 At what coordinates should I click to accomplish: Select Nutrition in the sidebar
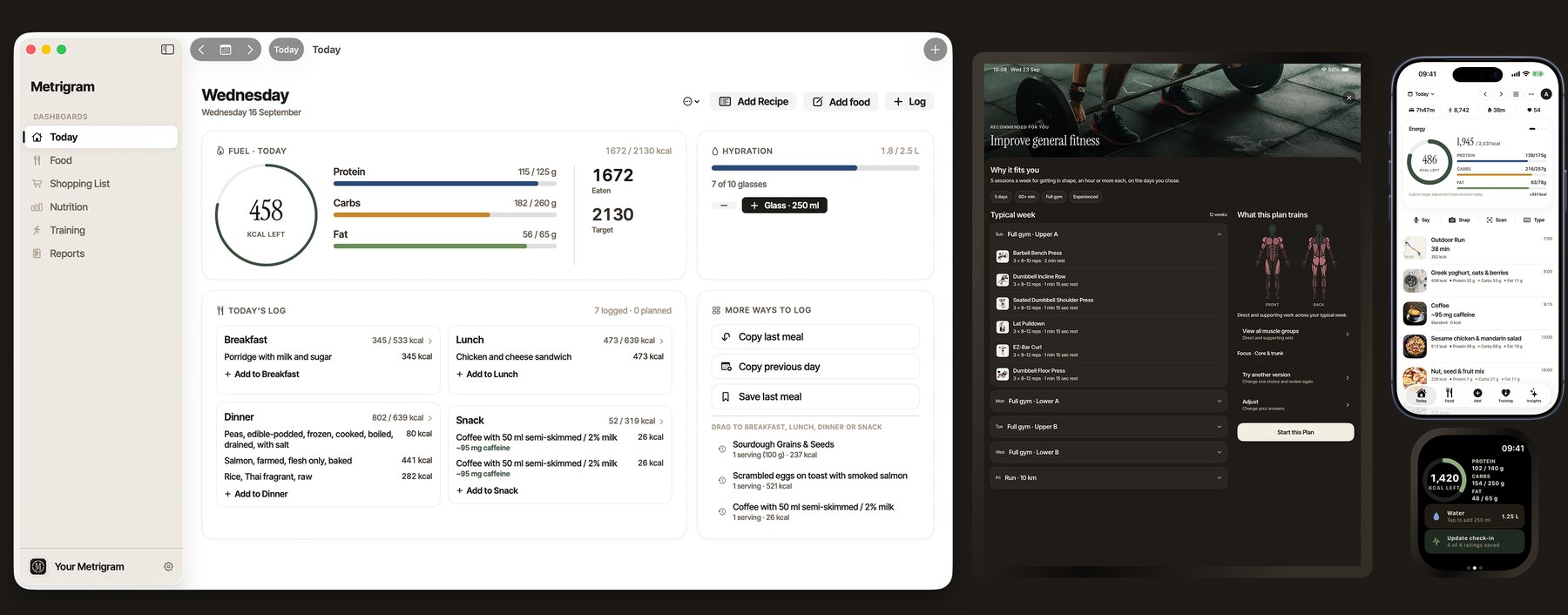pyautogui.click(x=100, y=207)
